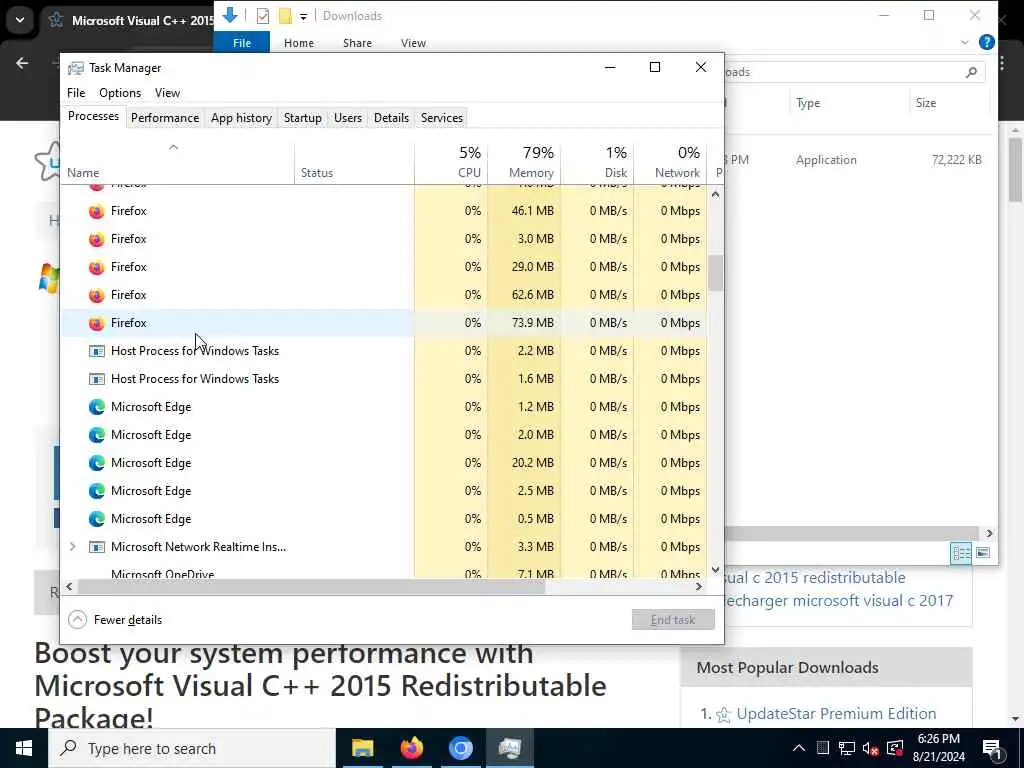Click the Microsoft Network Realtime Inspection icon
The width and height of the screenshot is (1024, 768).
click(97, 547)
